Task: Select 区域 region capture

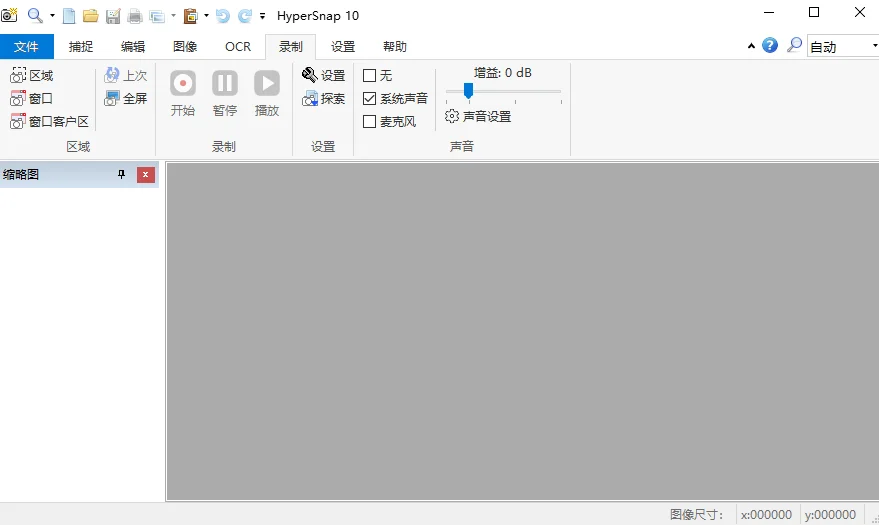Action: (x=32, y=76)
